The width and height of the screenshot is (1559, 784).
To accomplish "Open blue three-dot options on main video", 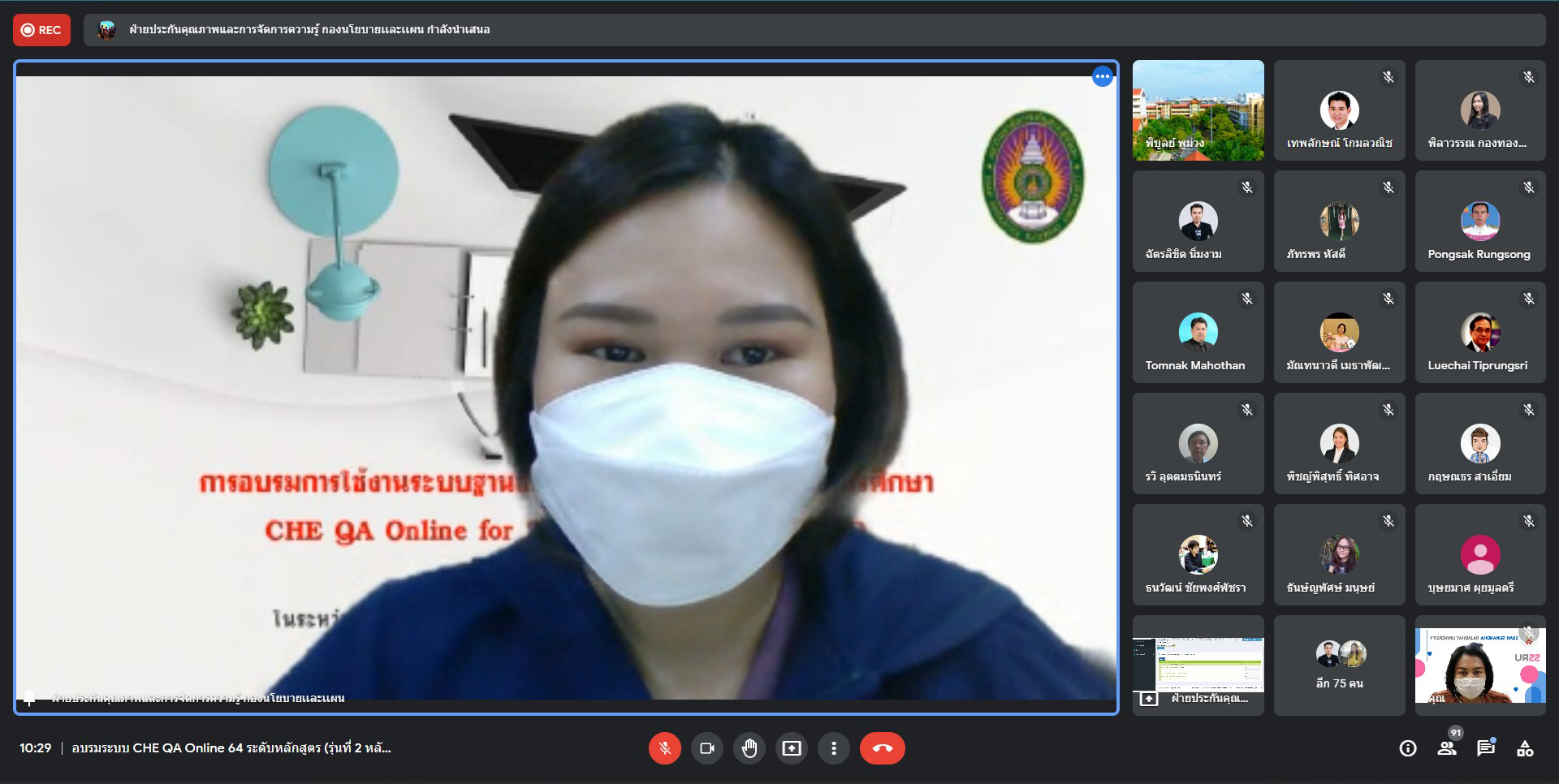I will [1102, 77].
